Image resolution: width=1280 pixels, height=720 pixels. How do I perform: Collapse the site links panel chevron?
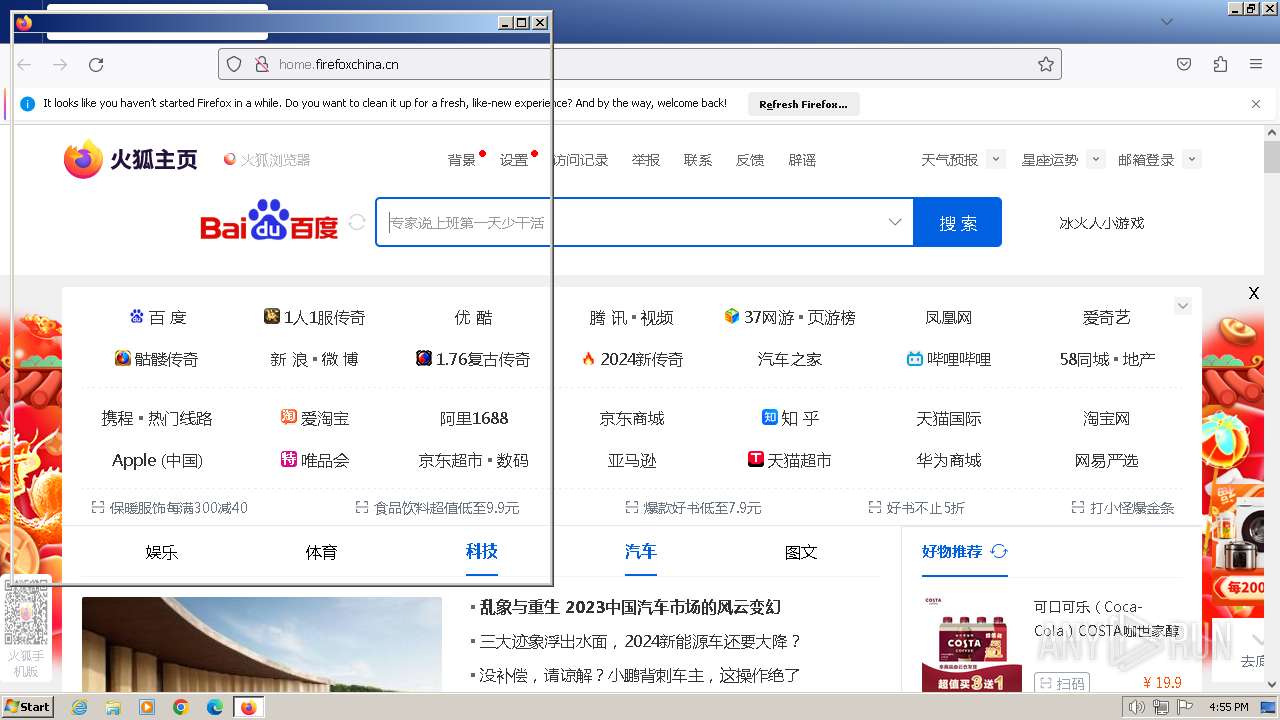click(1183, 306)
